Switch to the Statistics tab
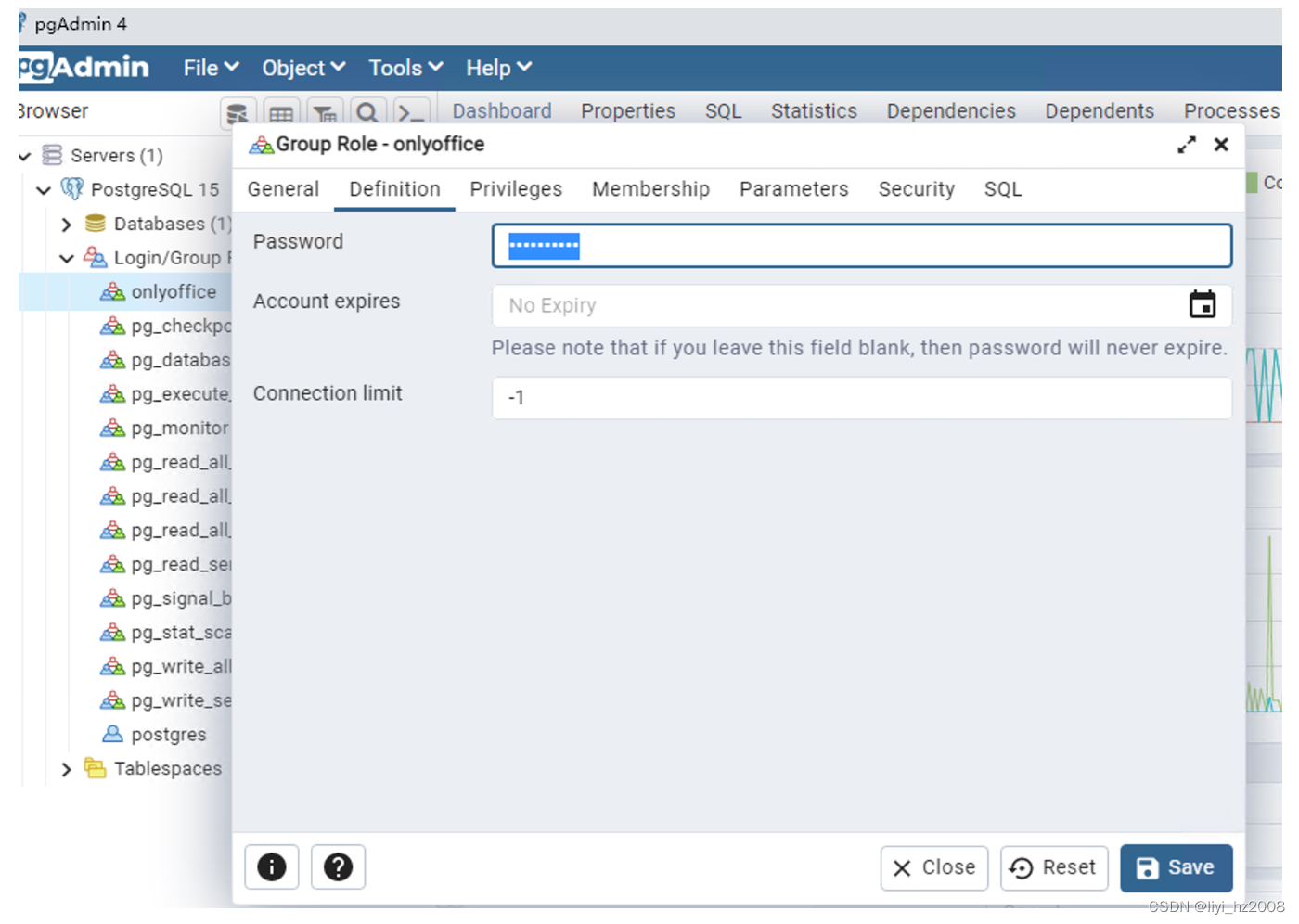 pyautogui.click(x=814, y=111)
